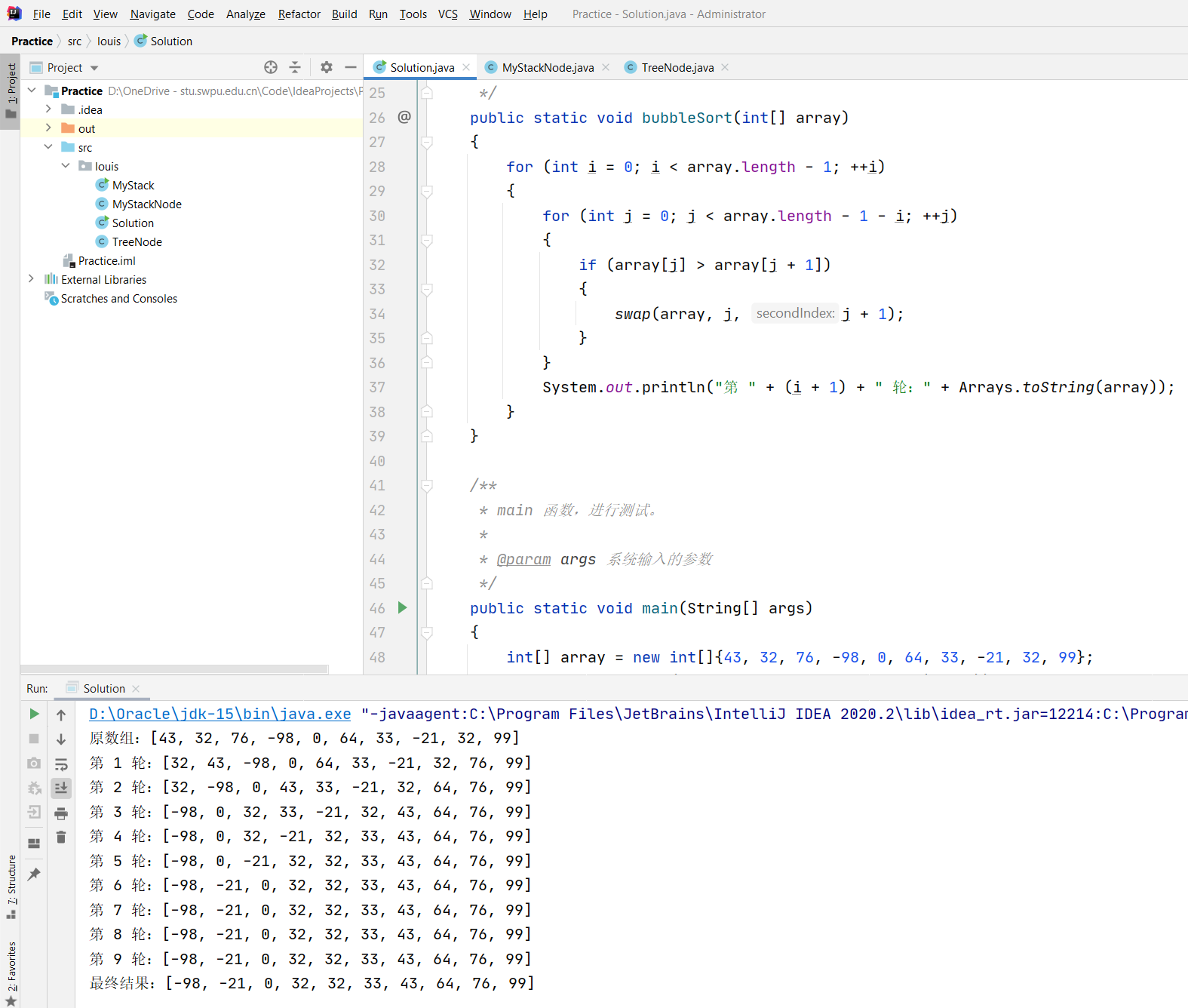The width and height of the screenshot is (1188, 1008).
Task: Select MyStack class in project tree
Action: click(133, 185)
